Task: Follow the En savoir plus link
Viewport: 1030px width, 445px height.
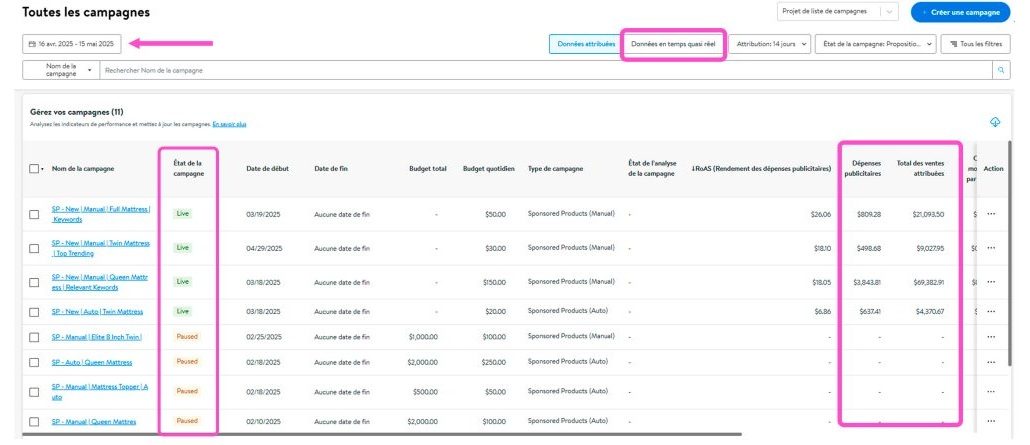Action: [229, 124]
